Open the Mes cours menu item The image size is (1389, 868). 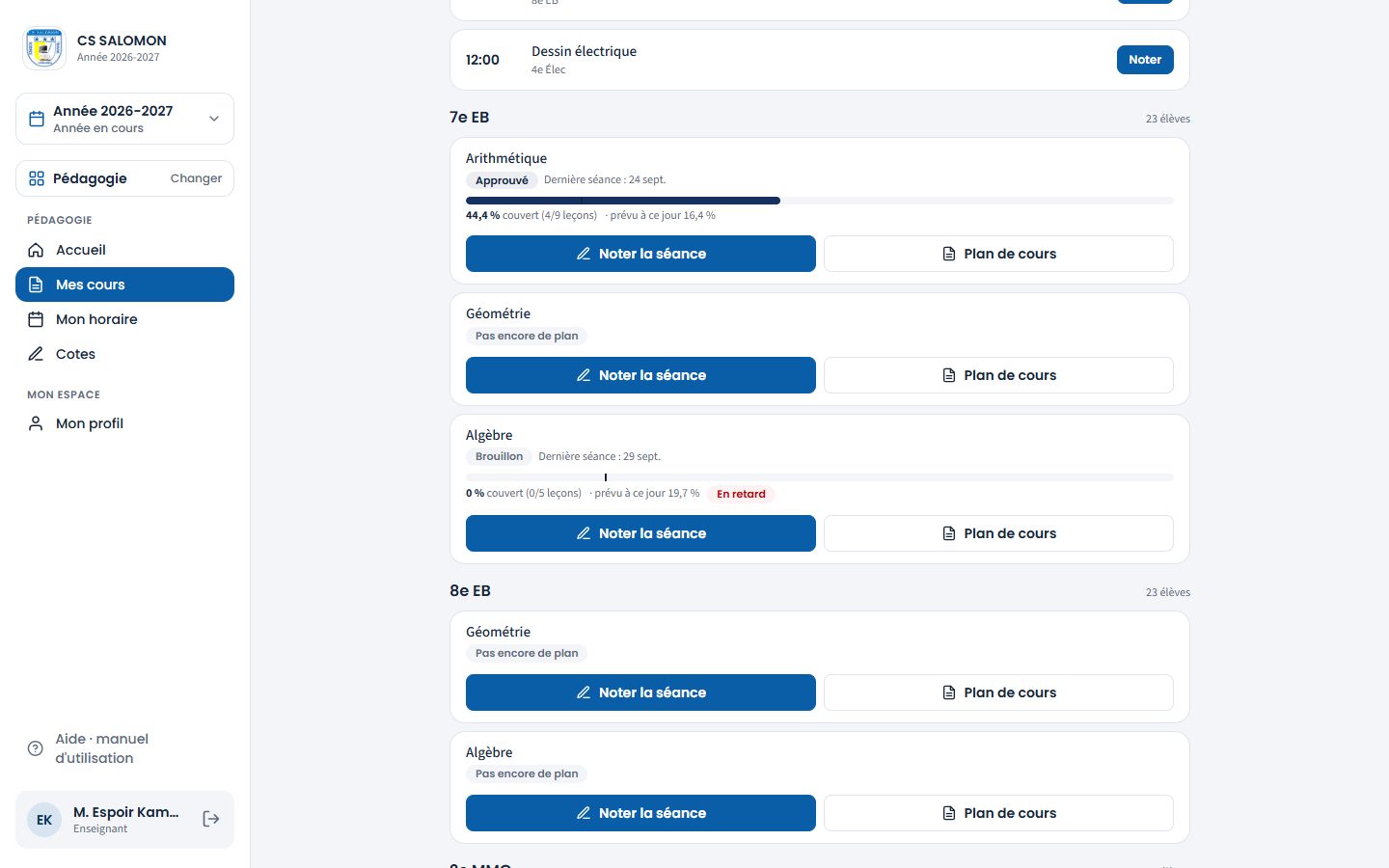point(124,285)
